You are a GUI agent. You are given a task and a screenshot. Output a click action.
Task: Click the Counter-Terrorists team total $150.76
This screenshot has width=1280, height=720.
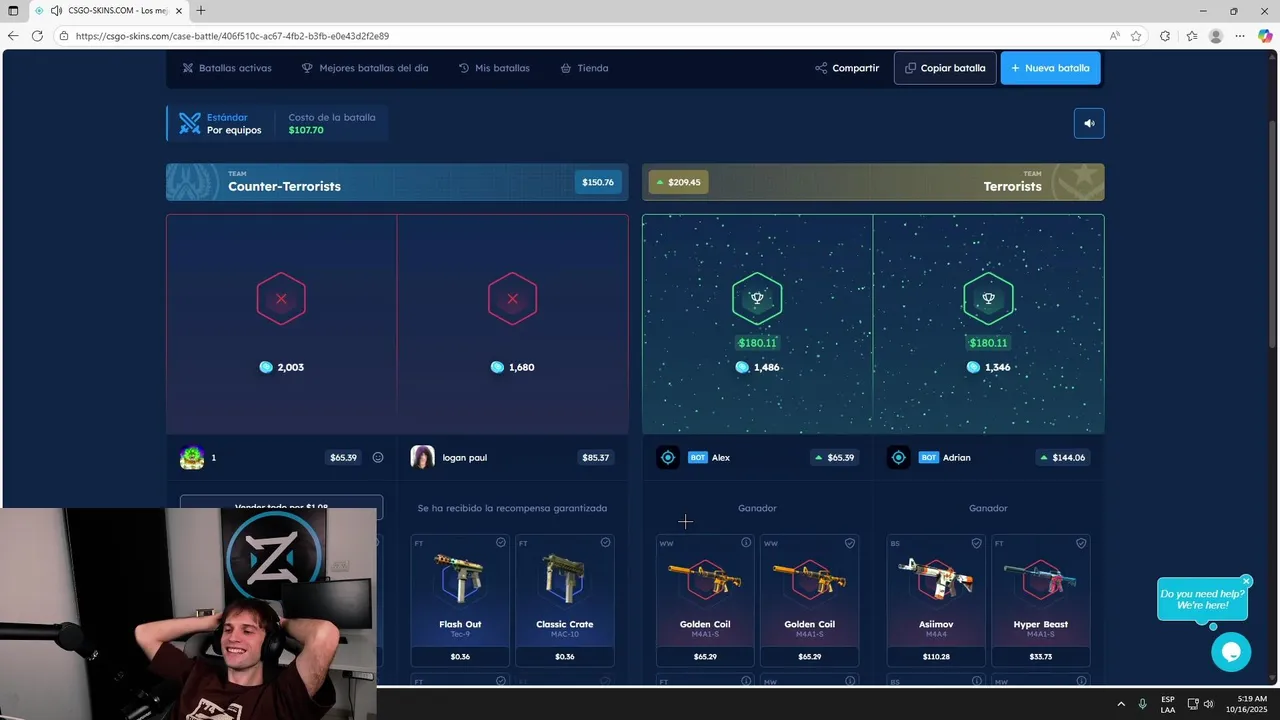coord(598,182)
